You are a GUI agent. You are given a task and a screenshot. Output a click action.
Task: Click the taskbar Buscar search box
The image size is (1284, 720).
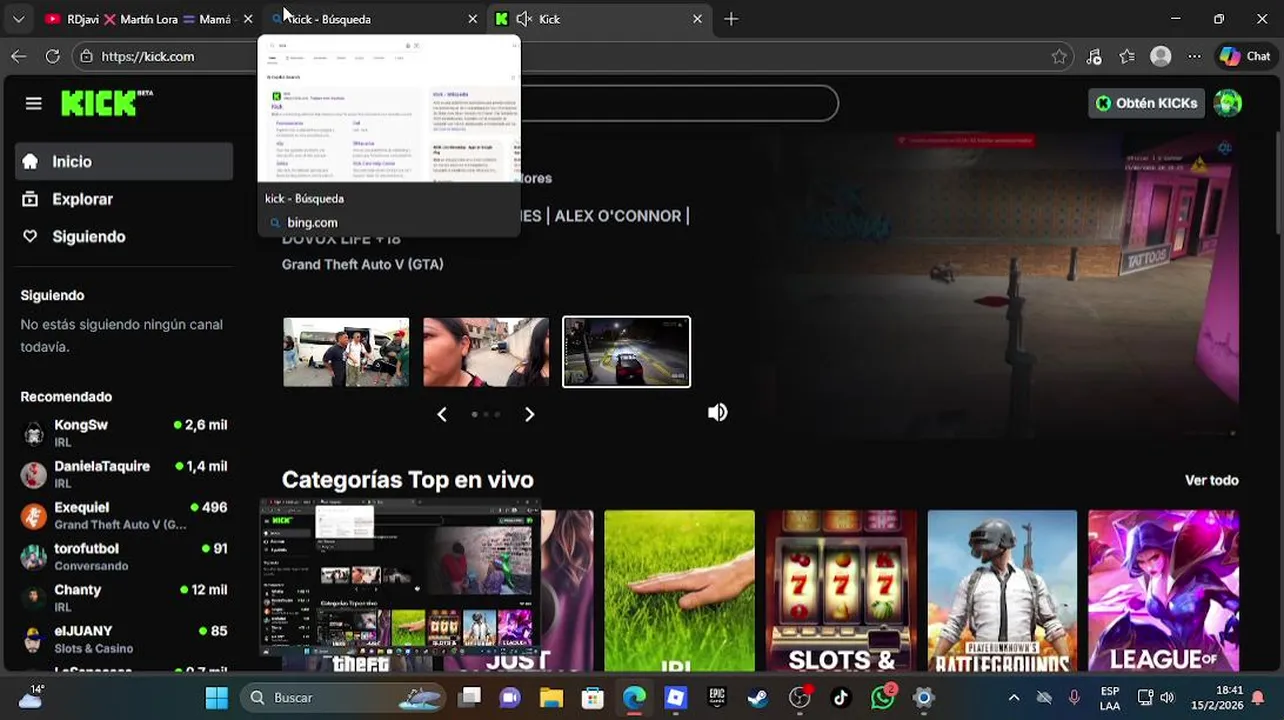pyautogui.click(x=341, y=698)
